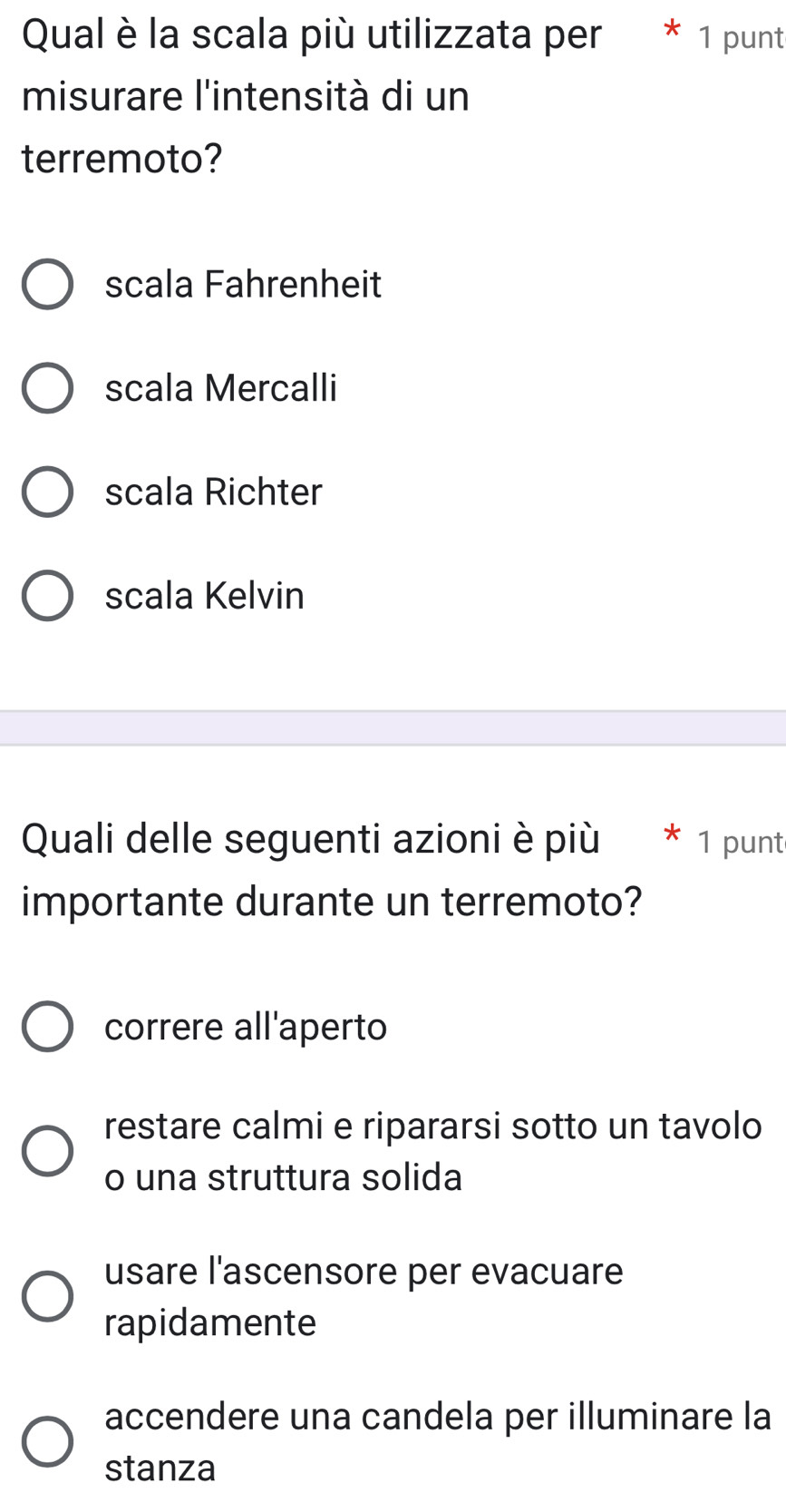Click the 'scala Richter' answer label
Viewport: 786px width, 1512px height.
[213, 493]
